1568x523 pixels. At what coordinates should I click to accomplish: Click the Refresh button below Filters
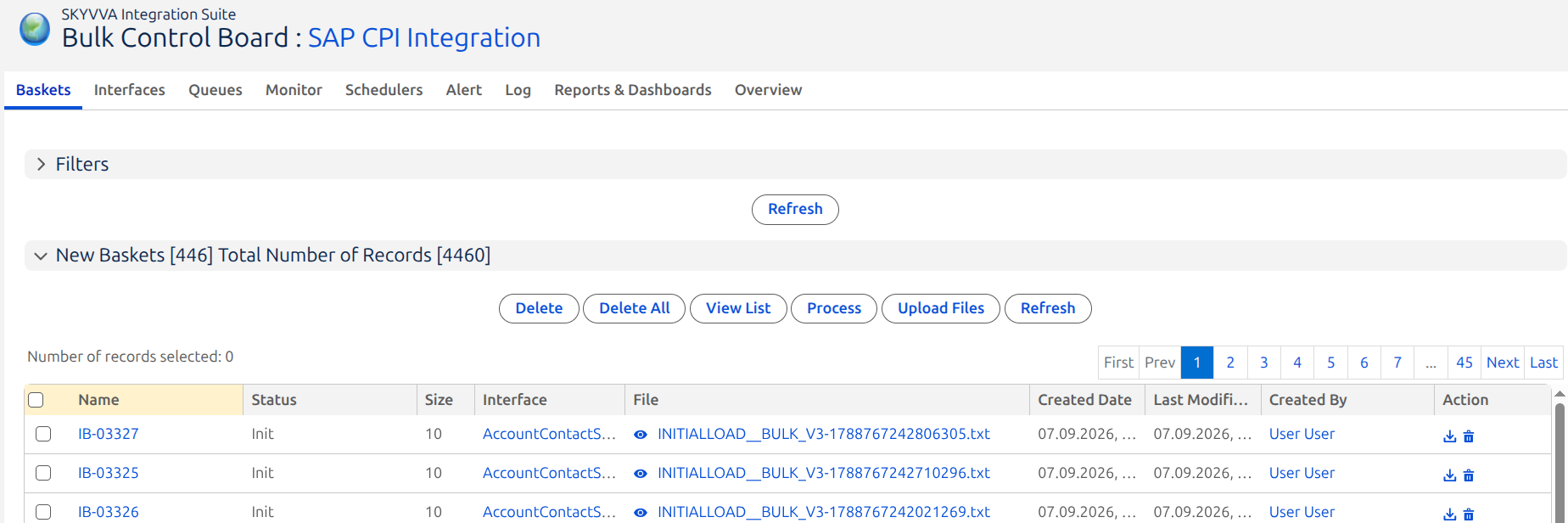coord(795,210)
